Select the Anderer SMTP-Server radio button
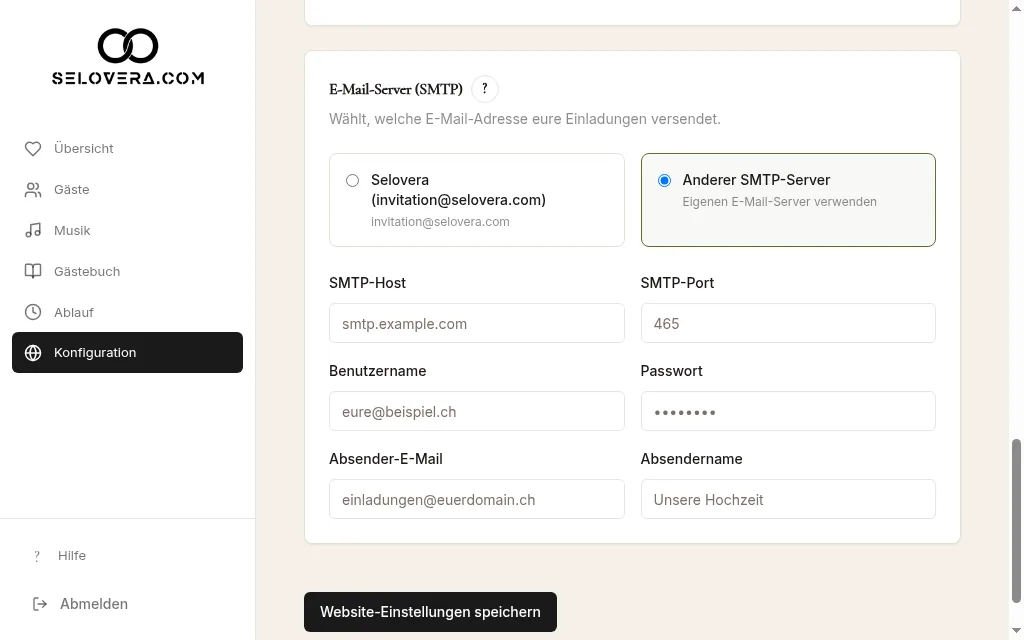Screen dimensions: 1024x640 (664, 181)
